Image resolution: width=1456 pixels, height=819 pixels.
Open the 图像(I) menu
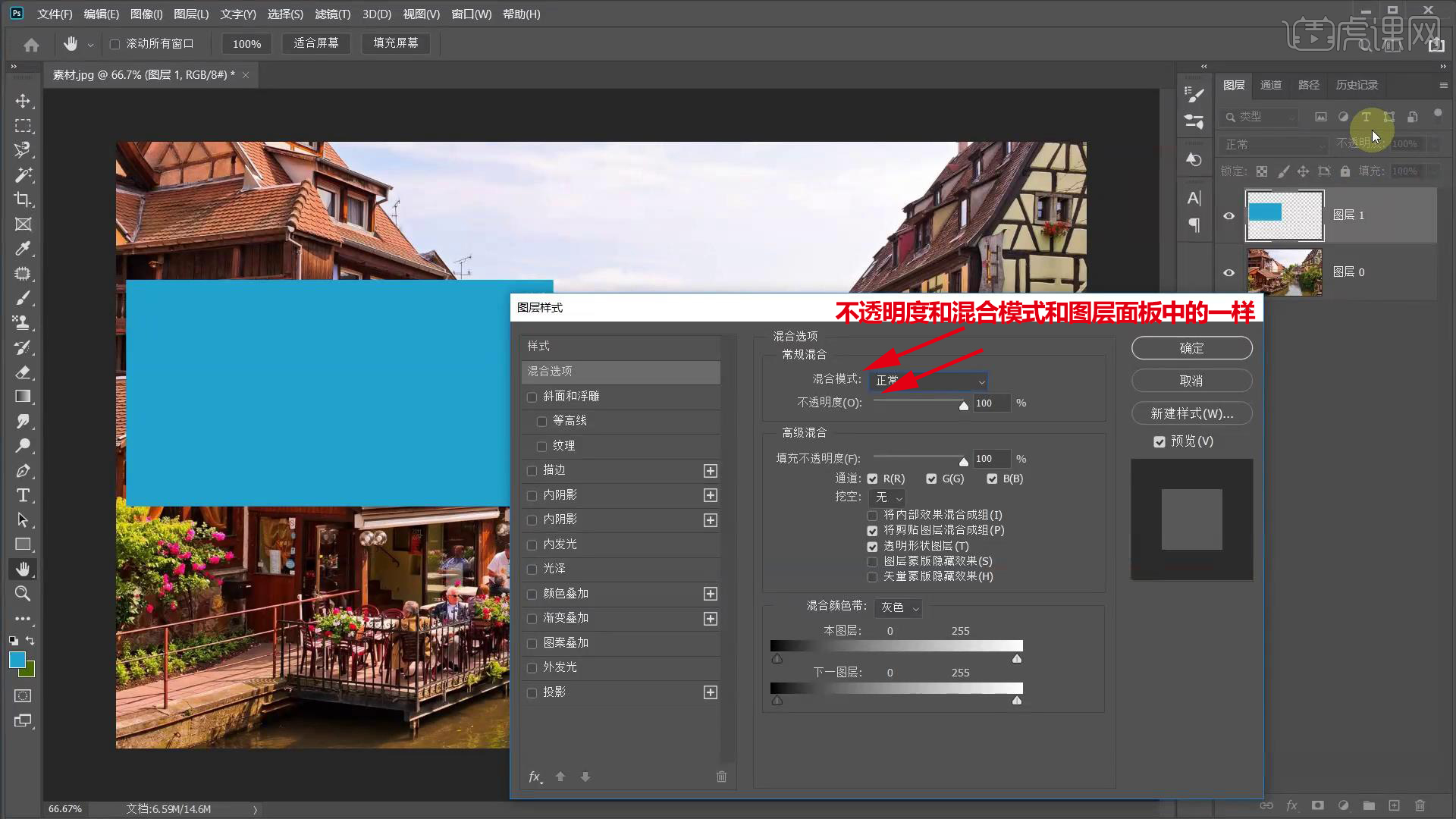146,14
